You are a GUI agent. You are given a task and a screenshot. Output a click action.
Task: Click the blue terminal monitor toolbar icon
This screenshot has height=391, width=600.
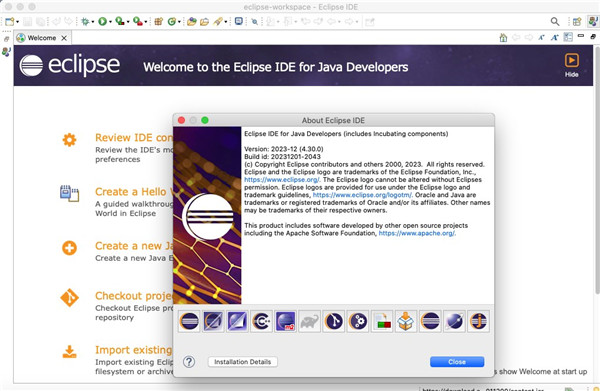239,21
